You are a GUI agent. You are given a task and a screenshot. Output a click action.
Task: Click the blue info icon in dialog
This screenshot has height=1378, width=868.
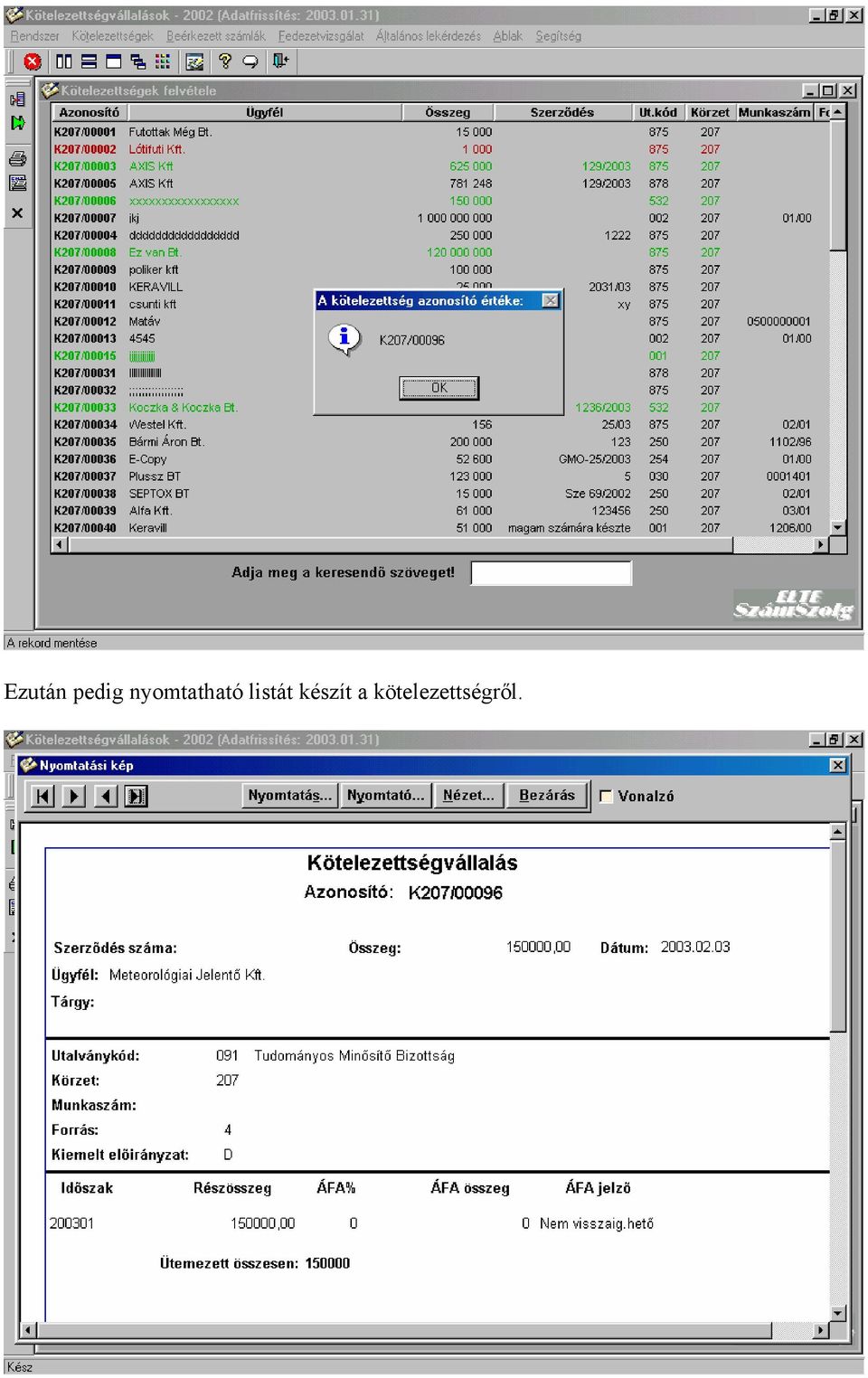(x=344, y=339)
